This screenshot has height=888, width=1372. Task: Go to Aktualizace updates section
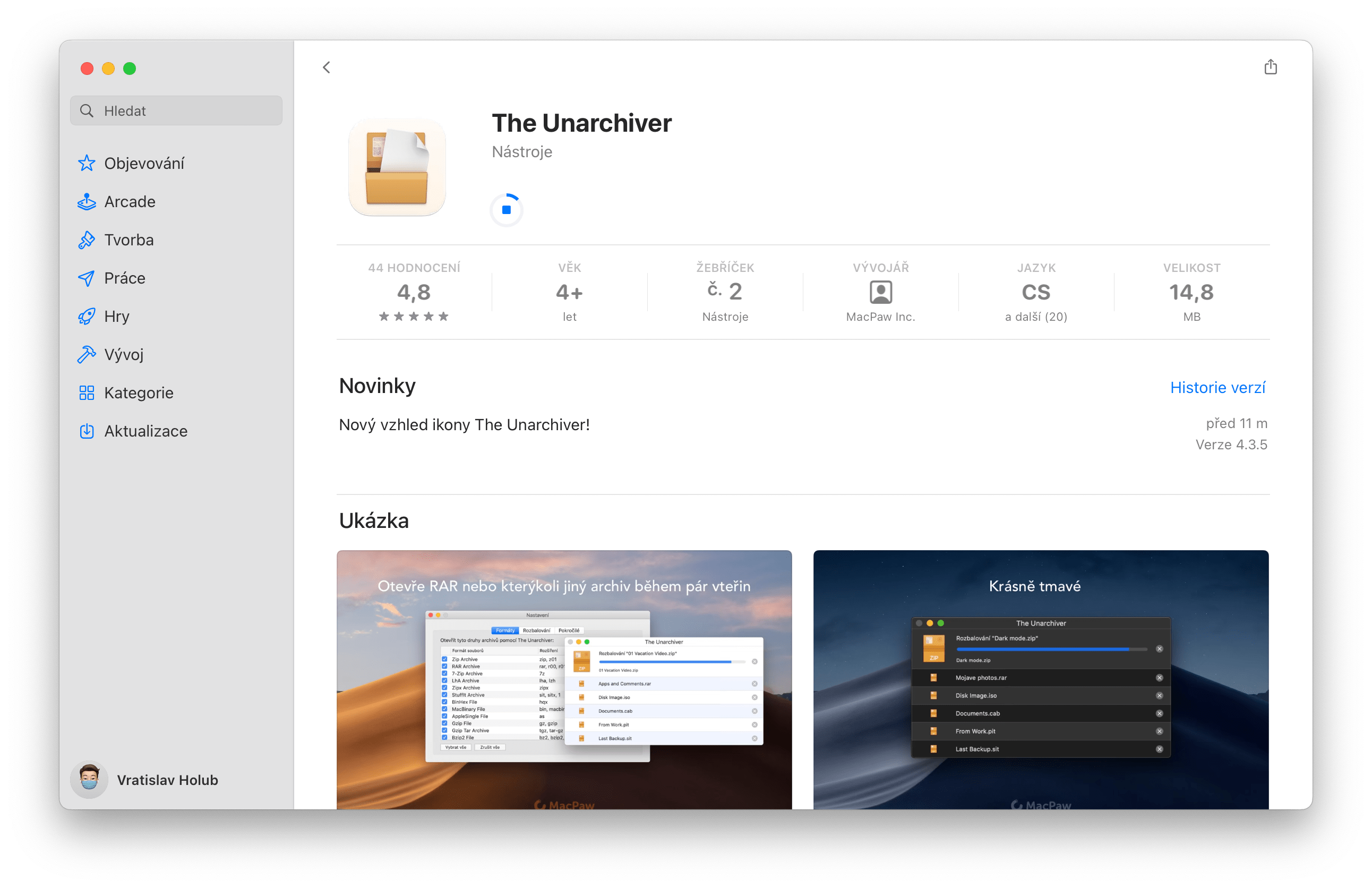145,431
